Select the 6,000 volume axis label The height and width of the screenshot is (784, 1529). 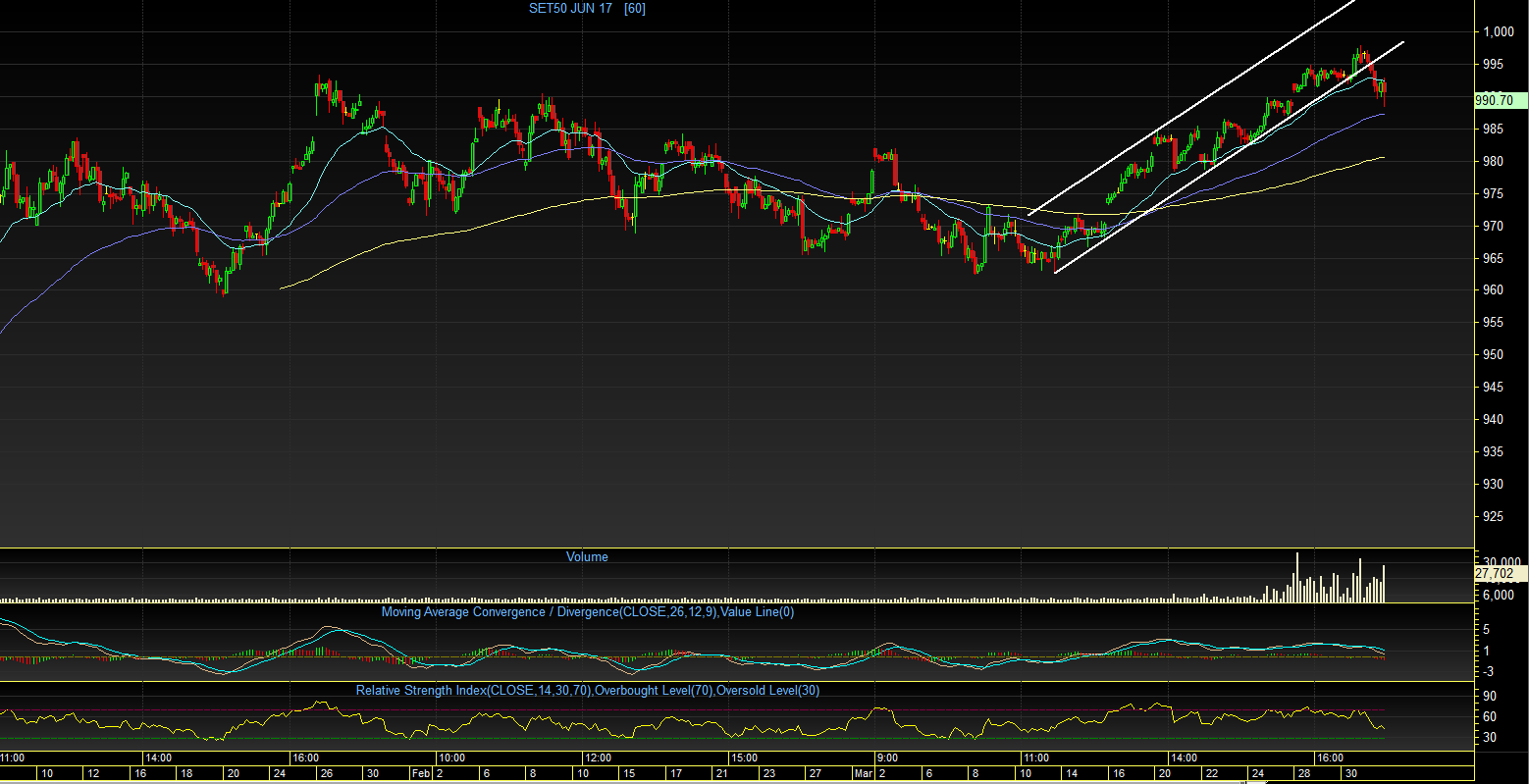[x=1501, y=595]
